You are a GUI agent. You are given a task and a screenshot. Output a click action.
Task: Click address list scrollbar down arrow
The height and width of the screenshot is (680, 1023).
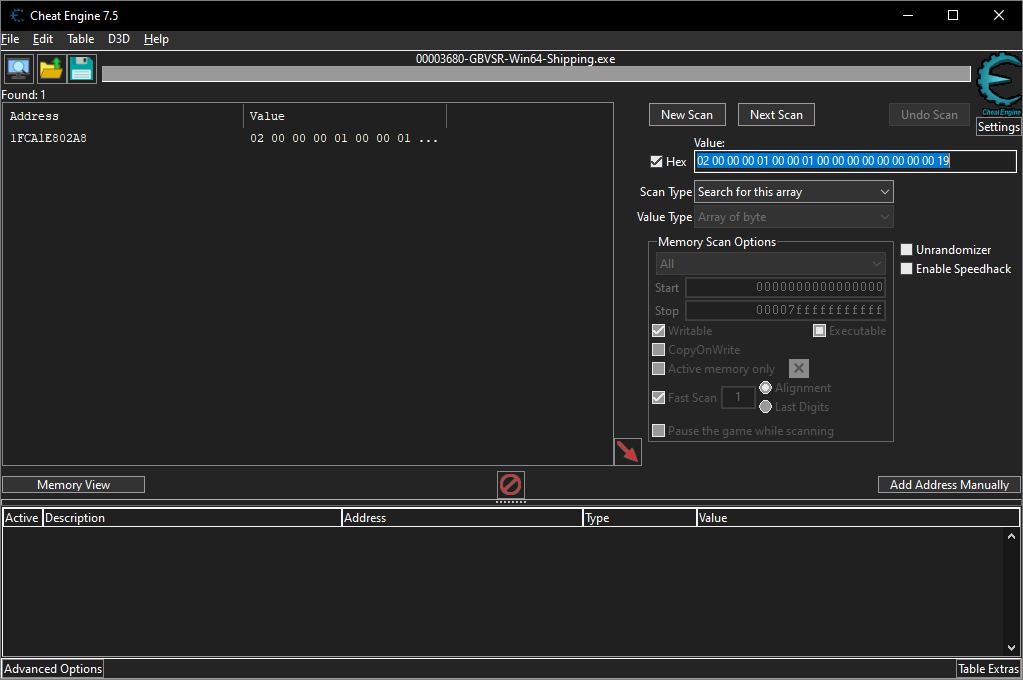1011,648
